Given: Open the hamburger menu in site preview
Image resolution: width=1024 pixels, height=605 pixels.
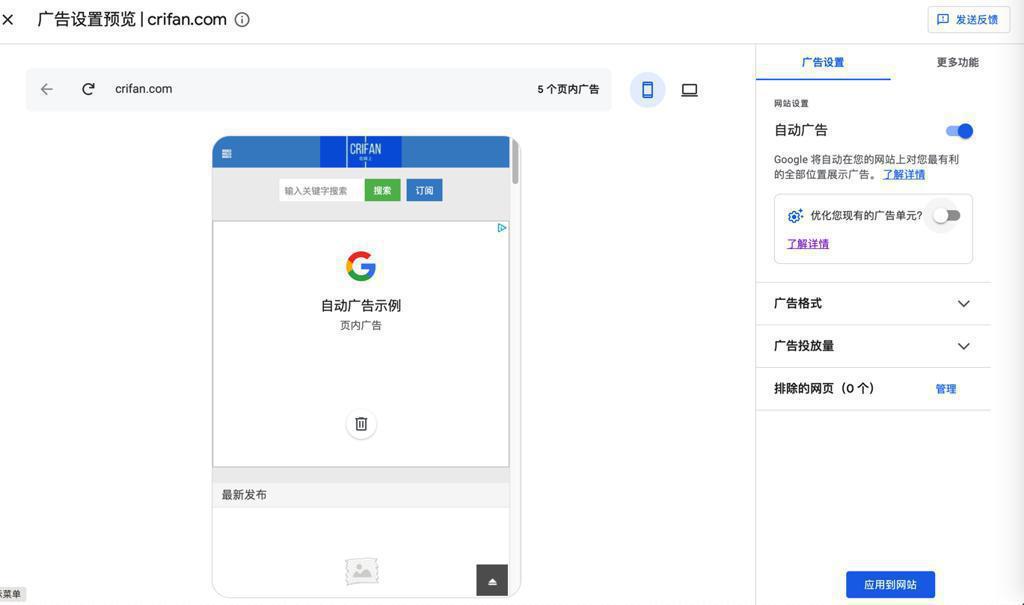Looking at the screenshot, I should tap(227, 154).
